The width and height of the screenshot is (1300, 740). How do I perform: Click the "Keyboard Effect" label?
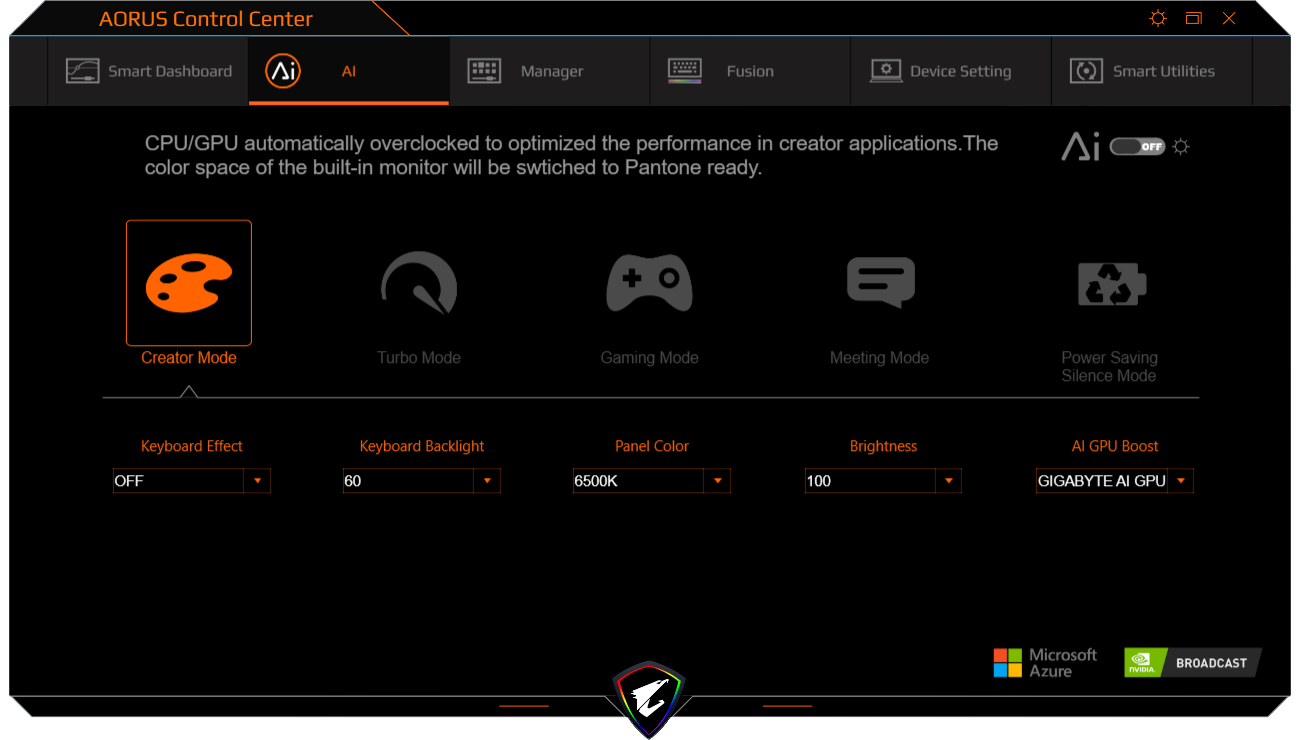(192, 446)
